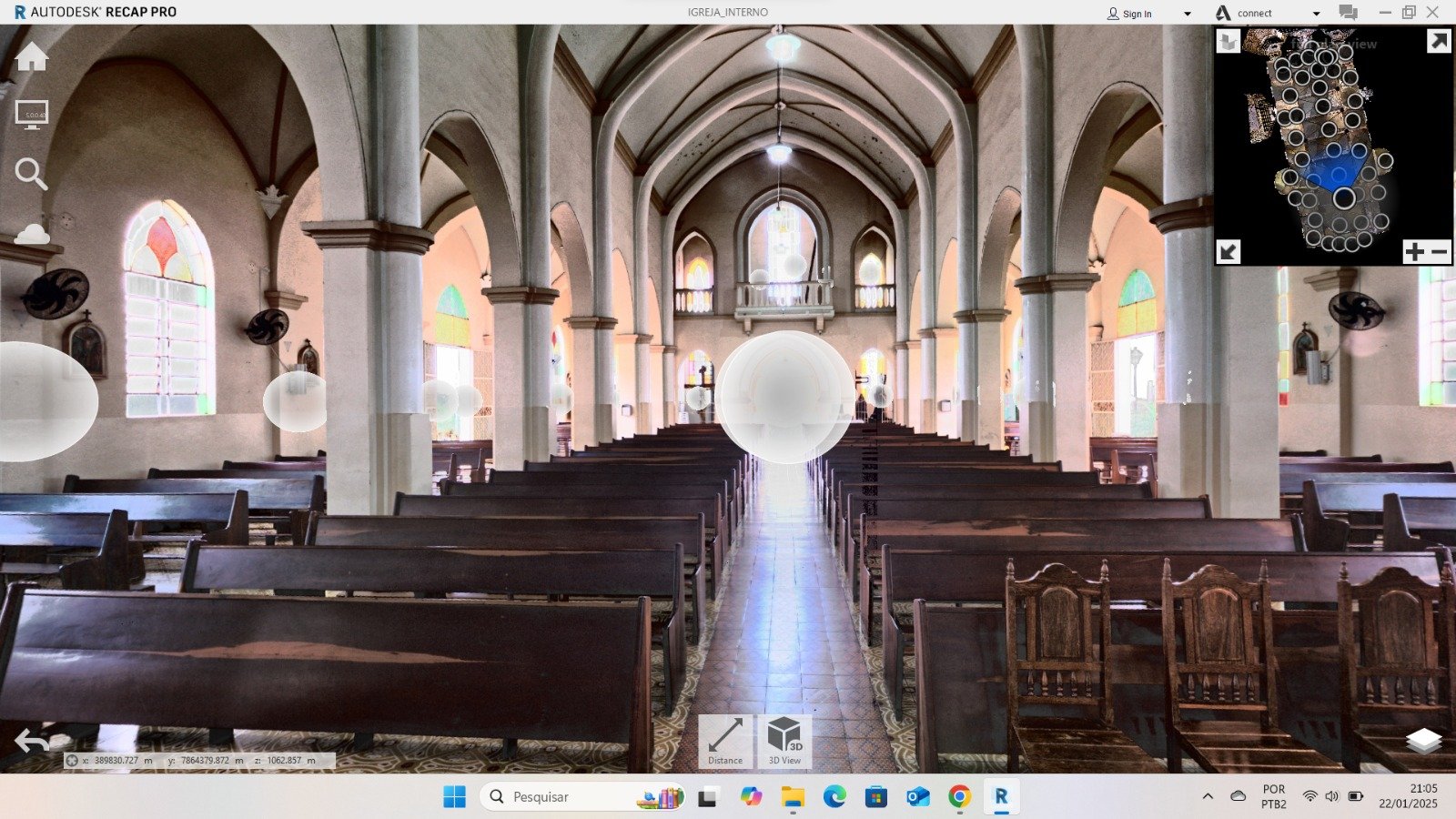This screenshot has height=819, width=1456.
Task: Expand the Sign In dropdown arrow
Action: 1187,14
